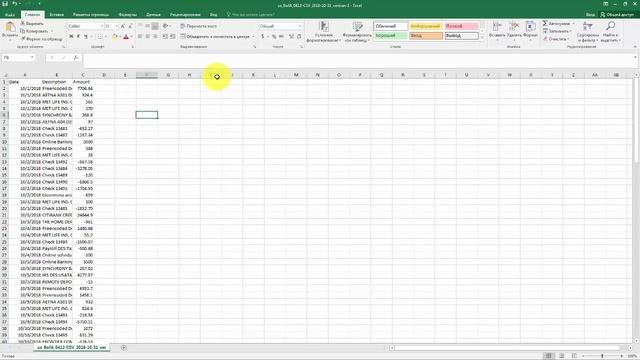The width and height of the screenshot is (640, 360).
Task: Apply the Хороший (Good) cell style
Action: point(391,36)
